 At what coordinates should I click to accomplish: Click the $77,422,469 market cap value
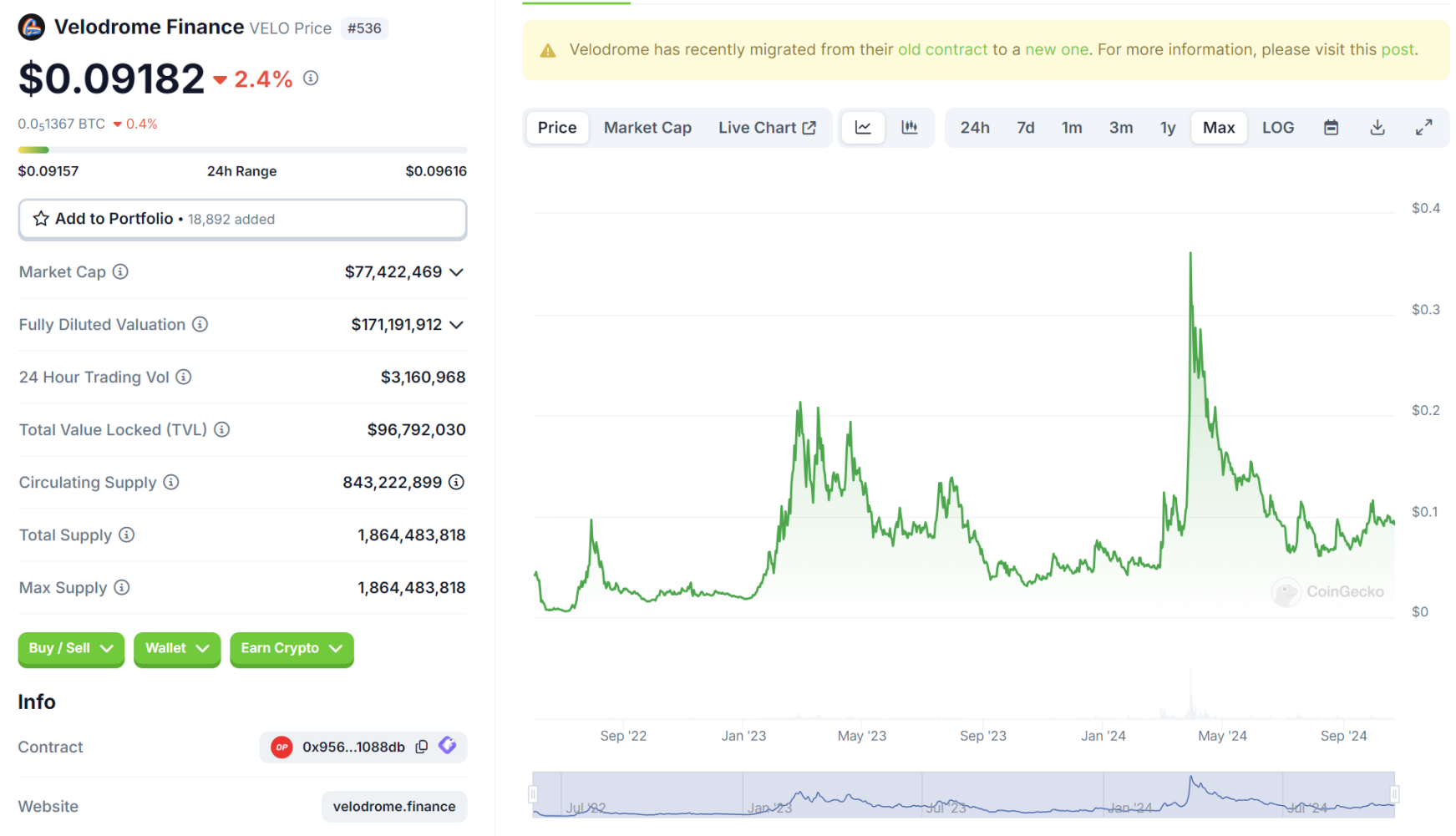[393, 272]
